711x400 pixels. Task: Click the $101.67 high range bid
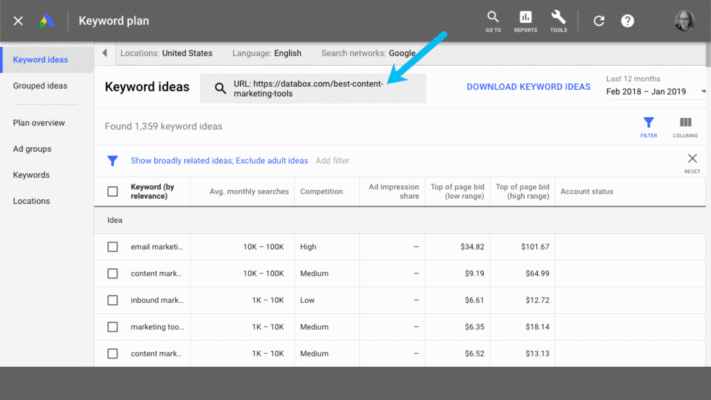535,247
